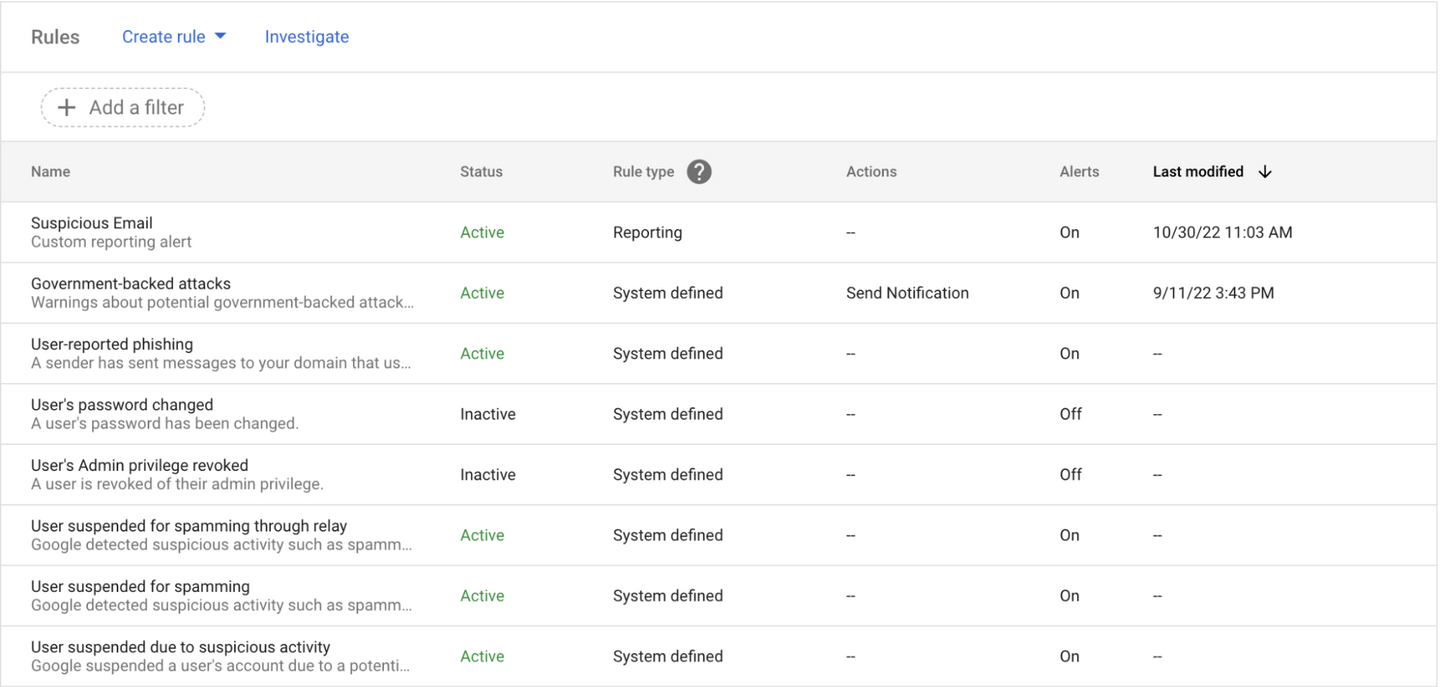Open User suspended due to suspicious activity

click(180, 647)
